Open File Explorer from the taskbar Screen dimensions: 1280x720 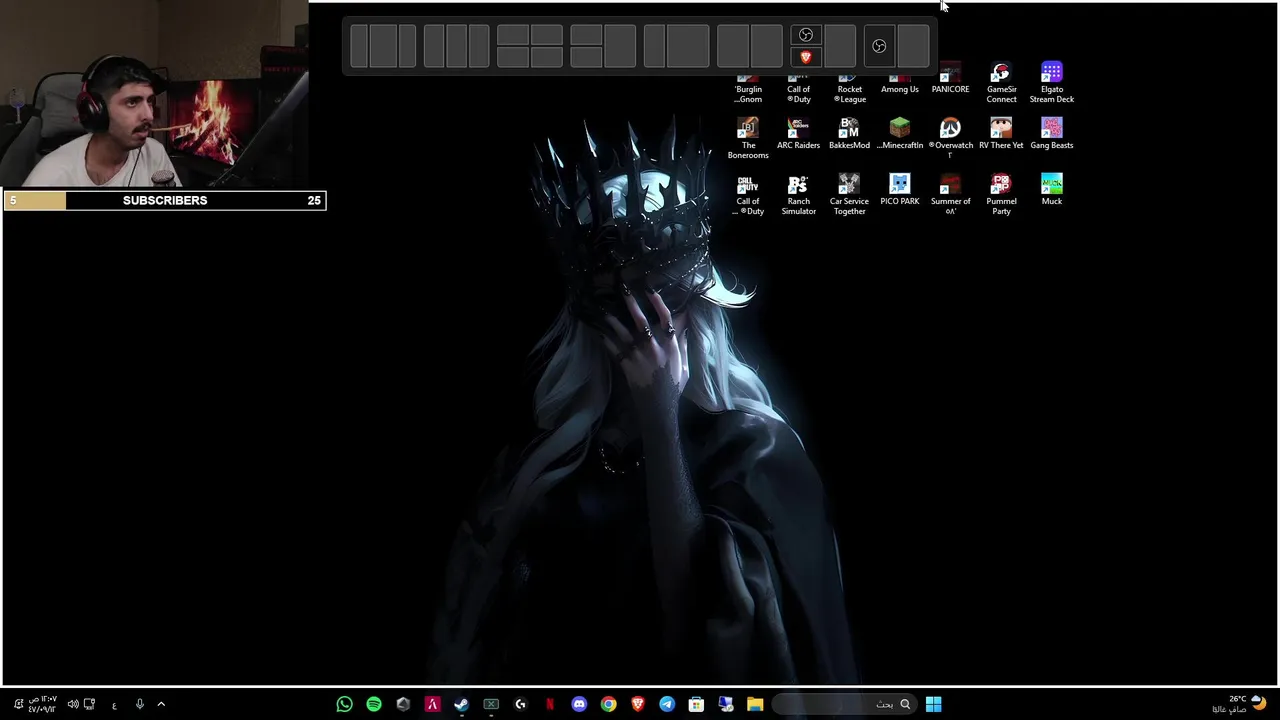(x=755, y=704)
